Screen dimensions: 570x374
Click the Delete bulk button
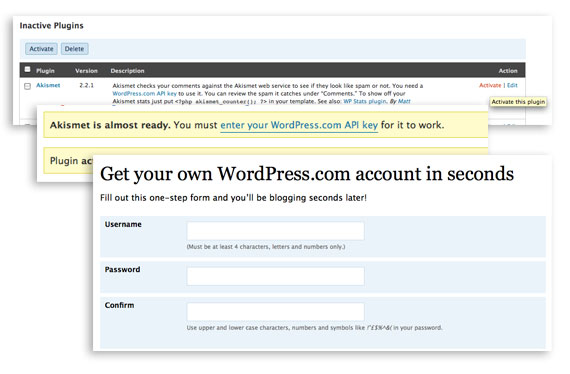(x=75, y=49)
